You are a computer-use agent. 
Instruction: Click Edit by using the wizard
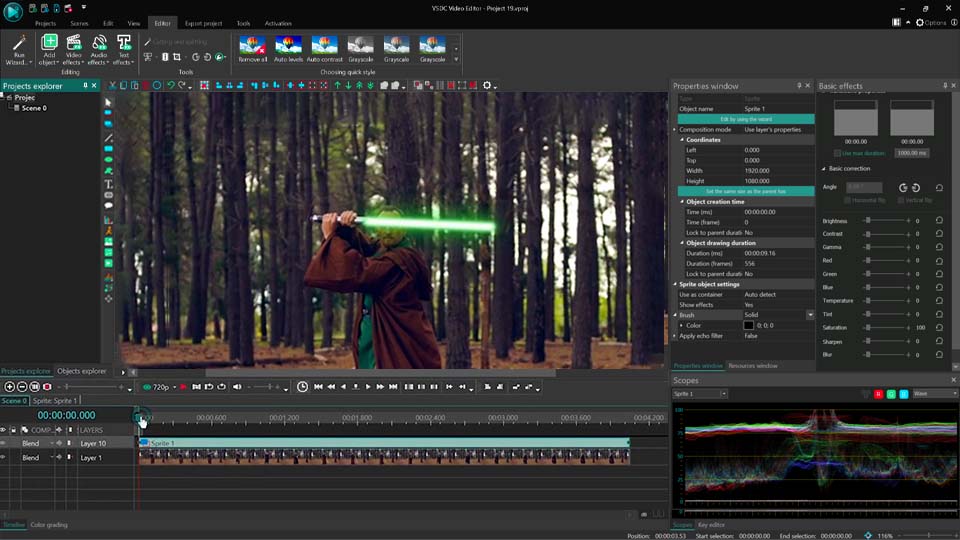(745, 119)
